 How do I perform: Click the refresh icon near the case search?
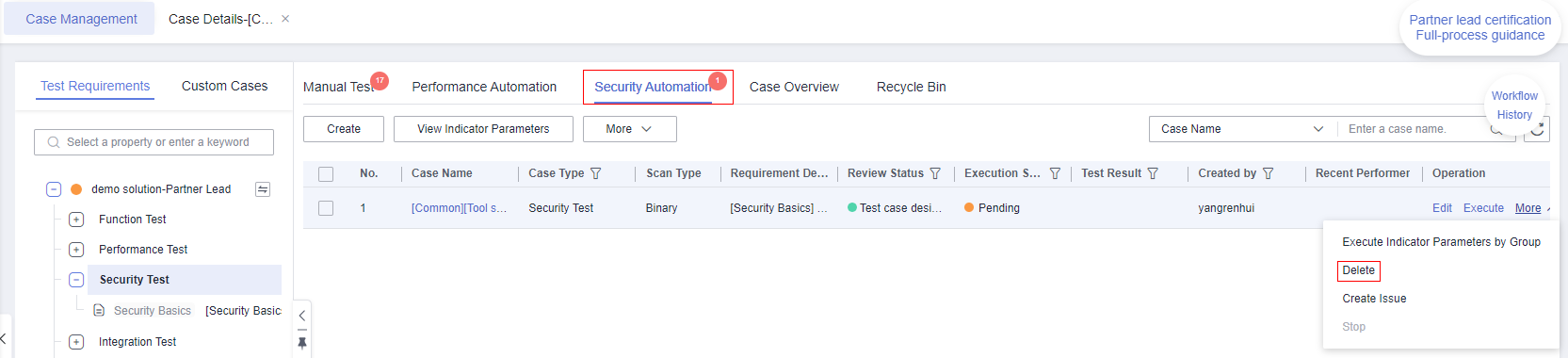(x=1537, y=129)
